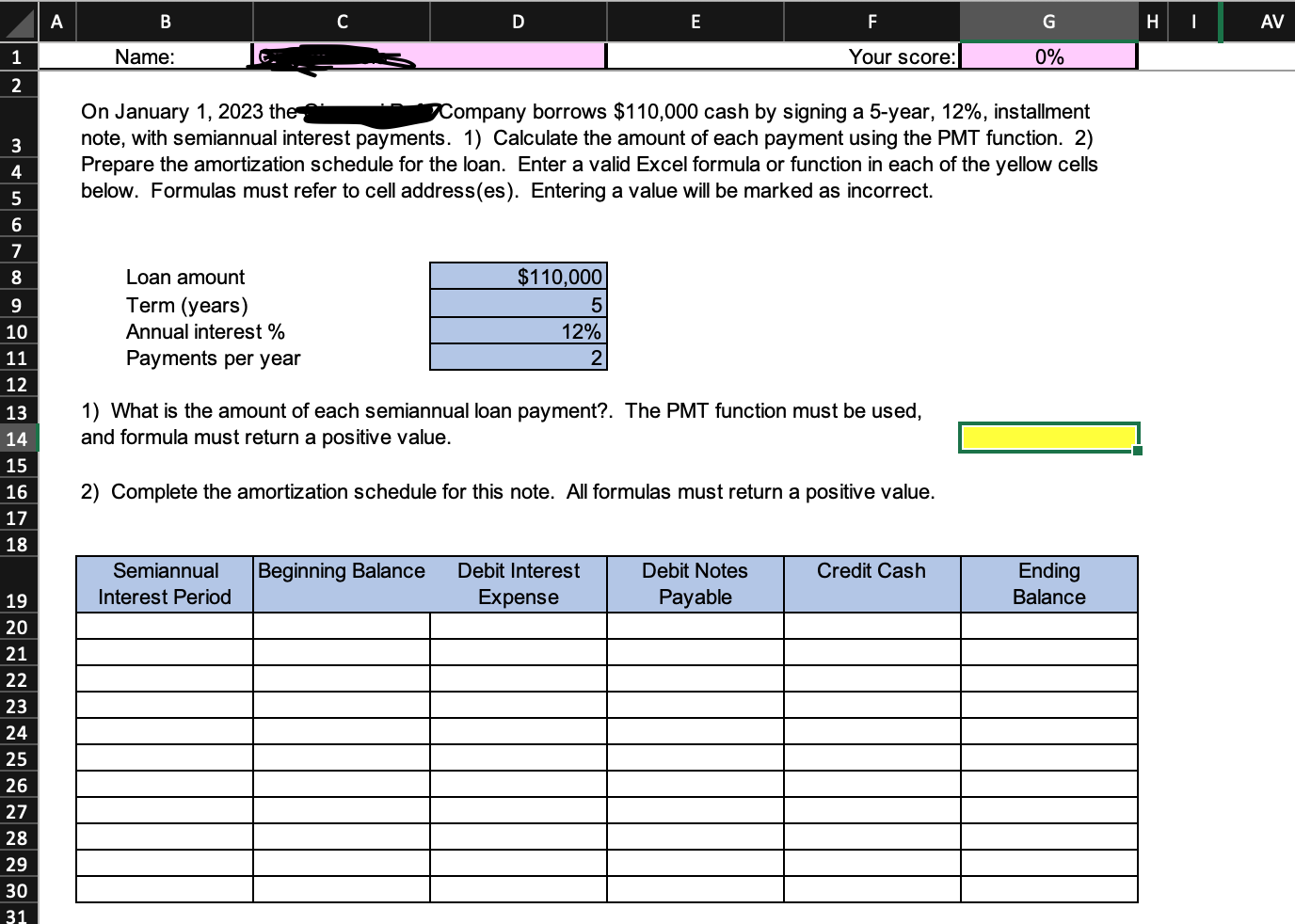This screenshot has width=1295, height=924.
Task: Click the Credit Cash header cell
Action: pos(872,584)
